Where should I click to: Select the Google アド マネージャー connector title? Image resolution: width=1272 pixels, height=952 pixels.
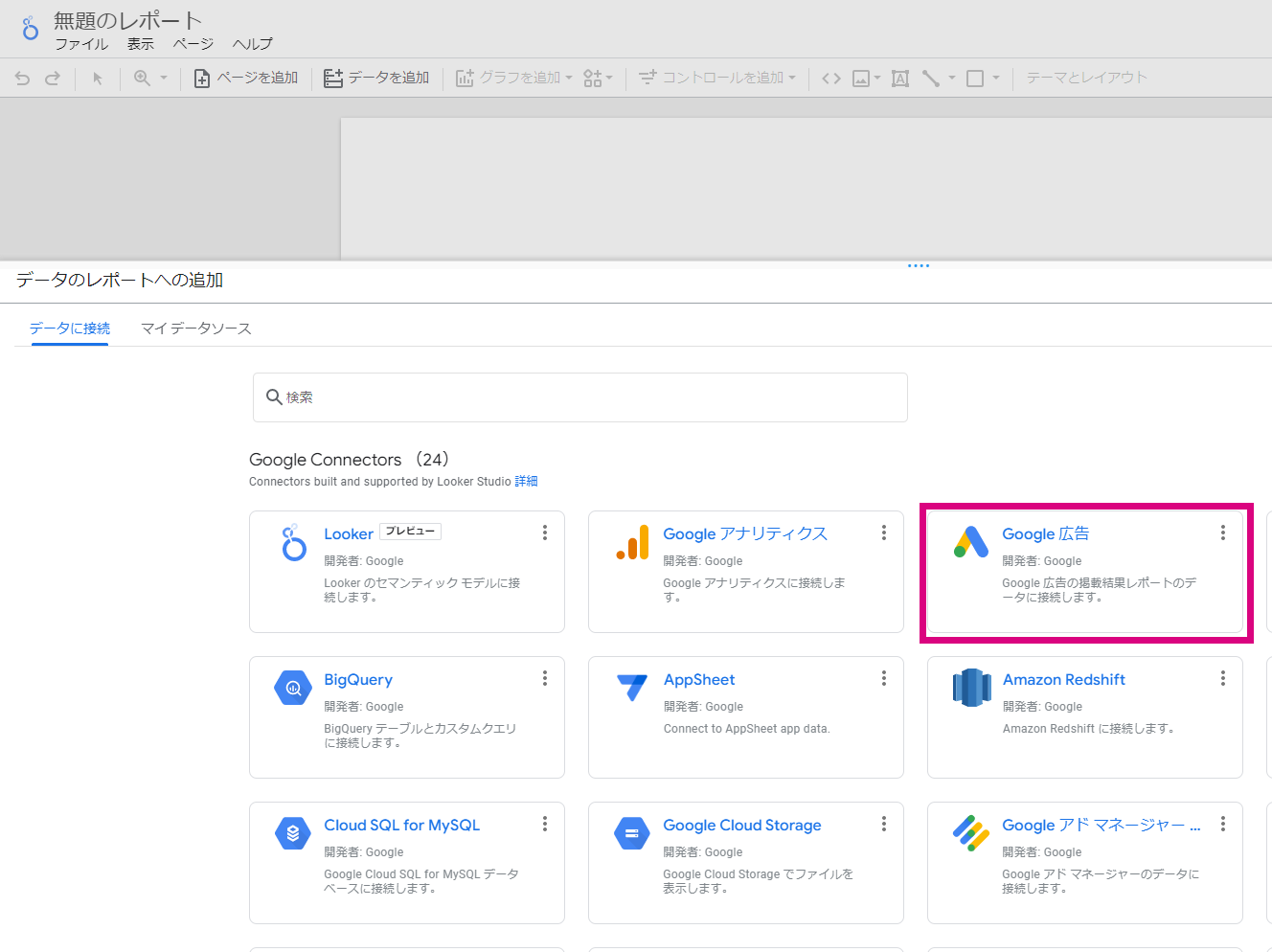tap(1102, 826)
